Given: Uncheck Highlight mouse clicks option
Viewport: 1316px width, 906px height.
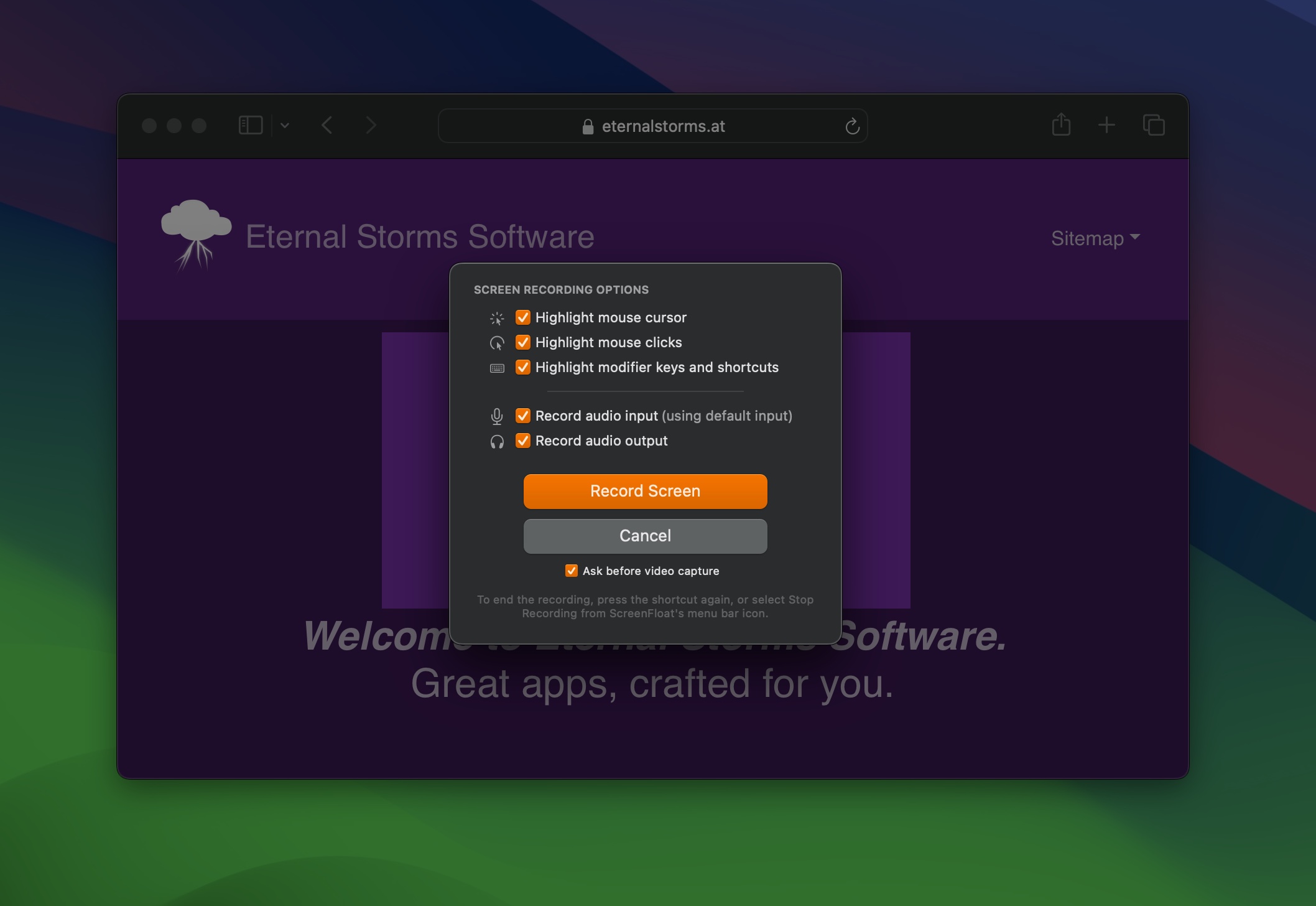Looking at the screenshot, I should [x=523, y=342].
